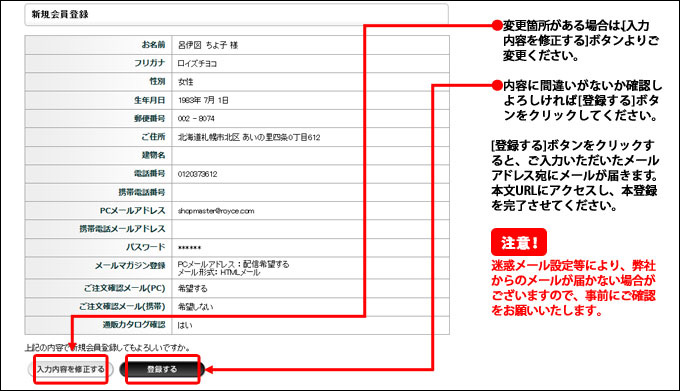This screenshot has width=680, height=391.
Task: Select the 郵便番号 value 002-8074
Action: (196, 118)
